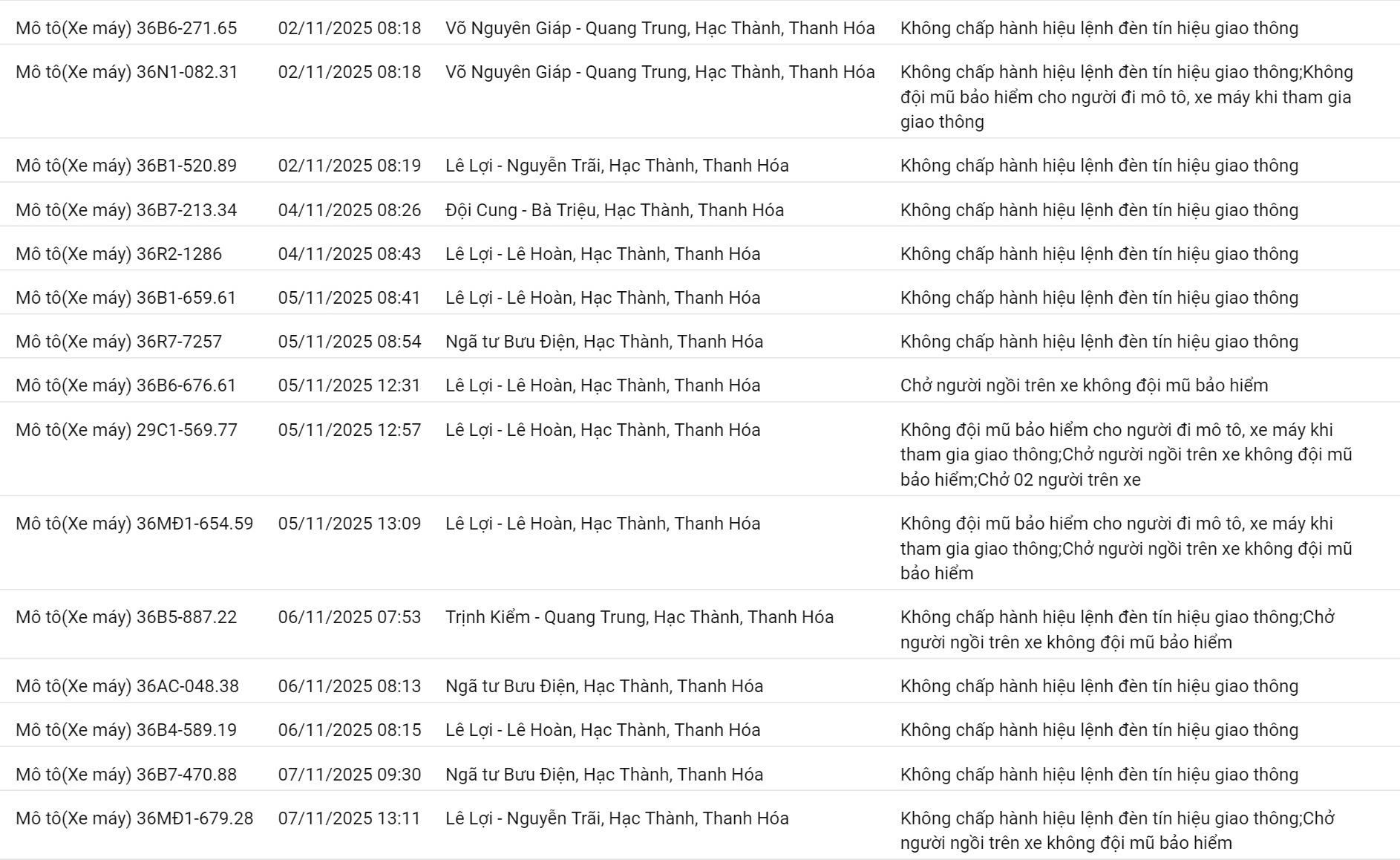Click the 06/11/2025 08:15 timestamp
This screenshot has width=1400, height=860.
click(349, 730)
